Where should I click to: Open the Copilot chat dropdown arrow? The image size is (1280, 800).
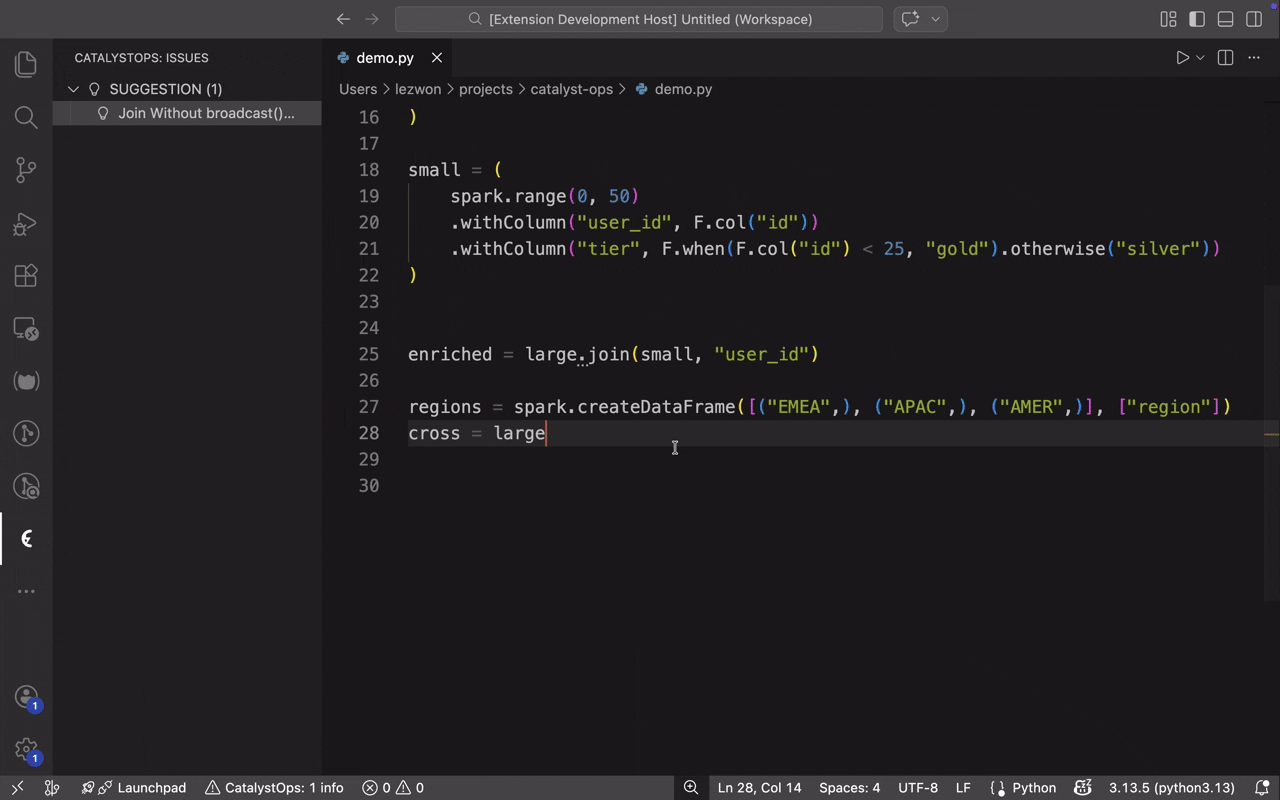pos(936,19)
